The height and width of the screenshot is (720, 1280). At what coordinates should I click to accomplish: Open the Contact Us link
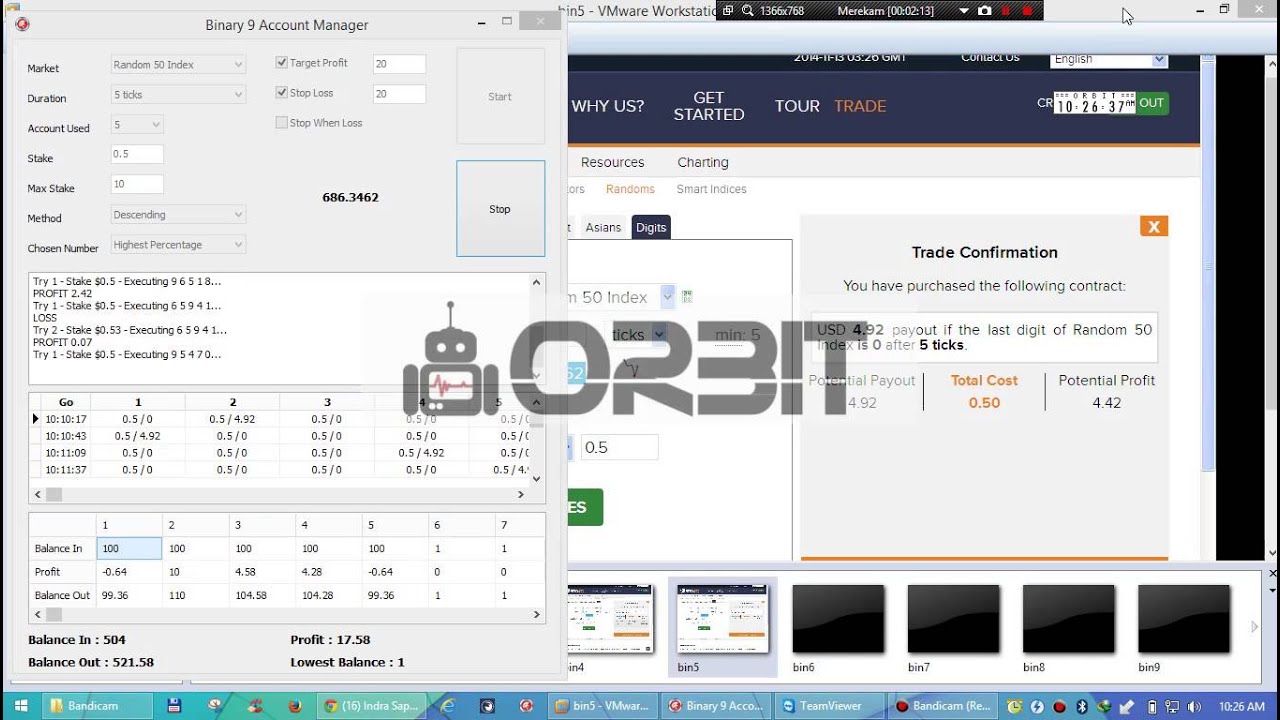point(990,58)
